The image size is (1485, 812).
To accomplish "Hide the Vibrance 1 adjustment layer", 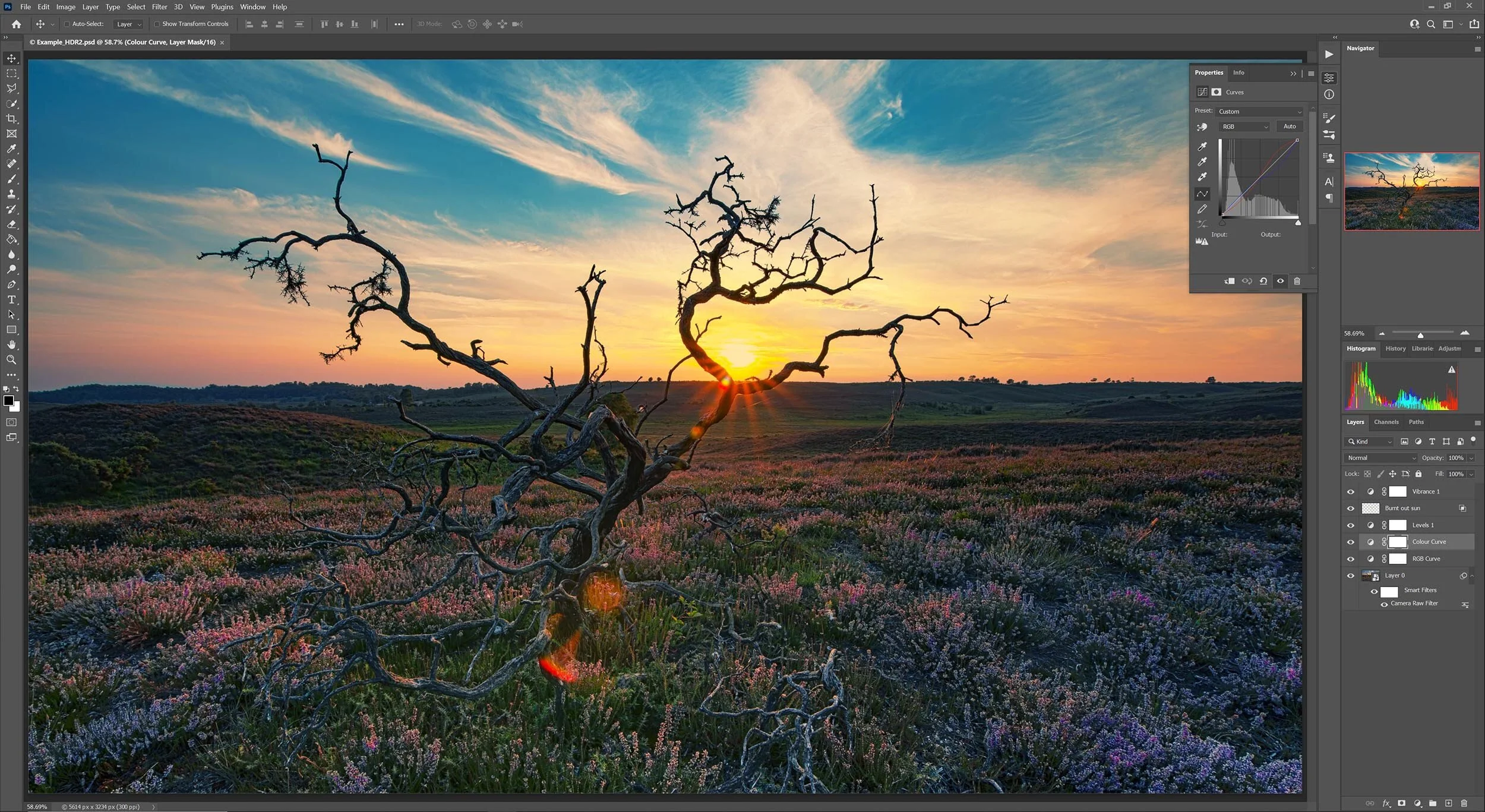I will click(x=1351, y=491).
